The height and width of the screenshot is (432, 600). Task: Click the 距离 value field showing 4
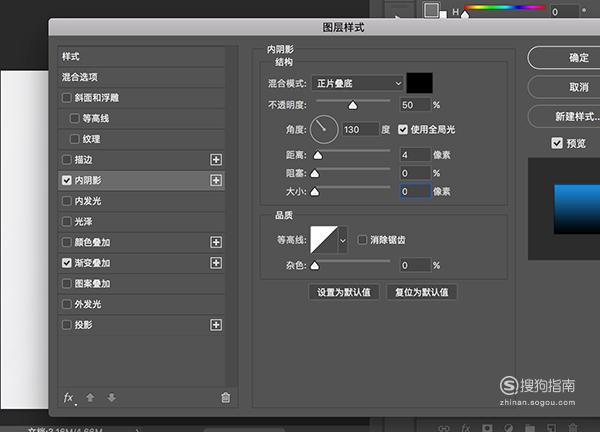pos(416,155)
